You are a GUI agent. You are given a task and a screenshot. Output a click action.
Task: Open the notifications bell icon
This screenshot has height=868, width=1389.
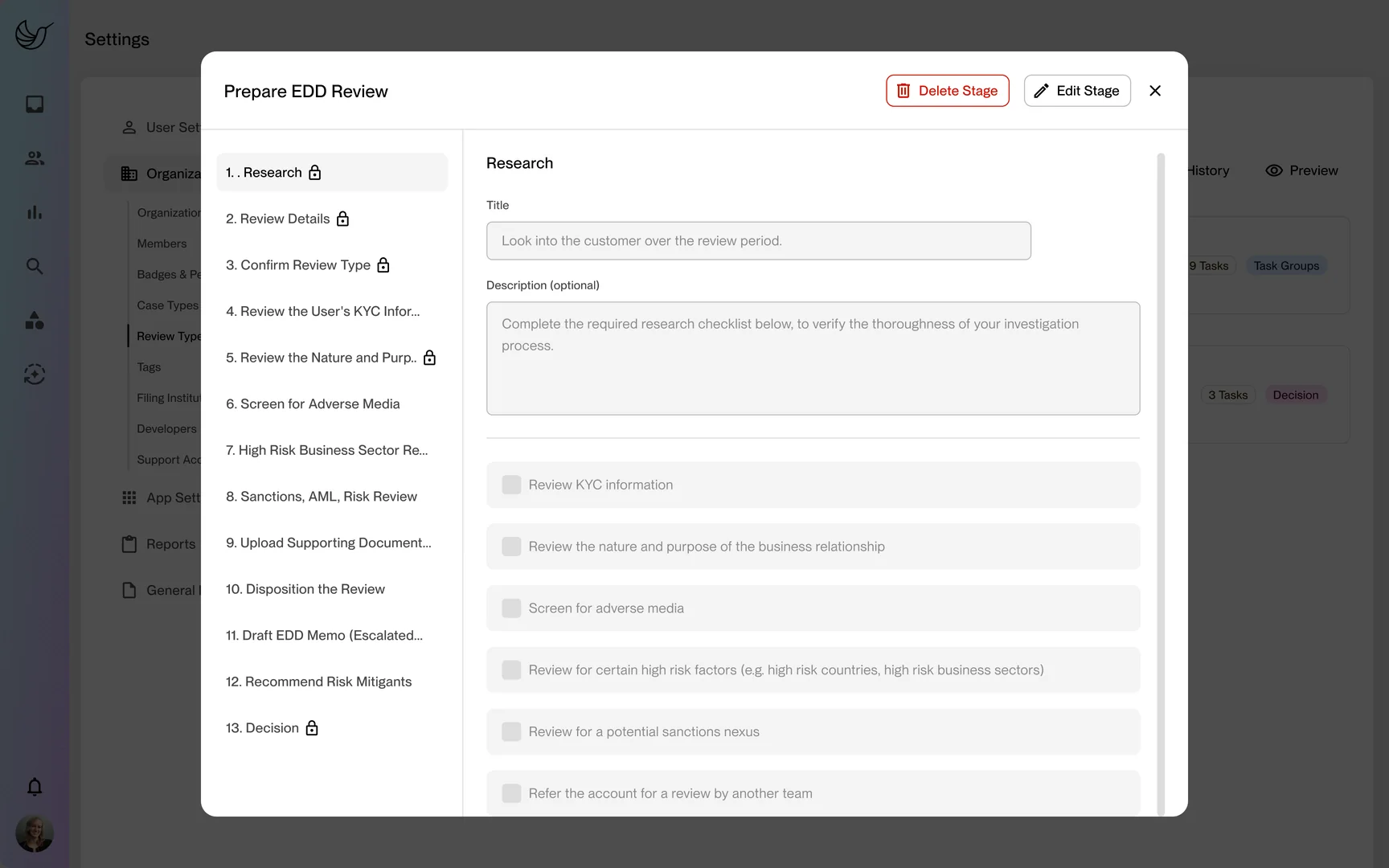point(35,787)
